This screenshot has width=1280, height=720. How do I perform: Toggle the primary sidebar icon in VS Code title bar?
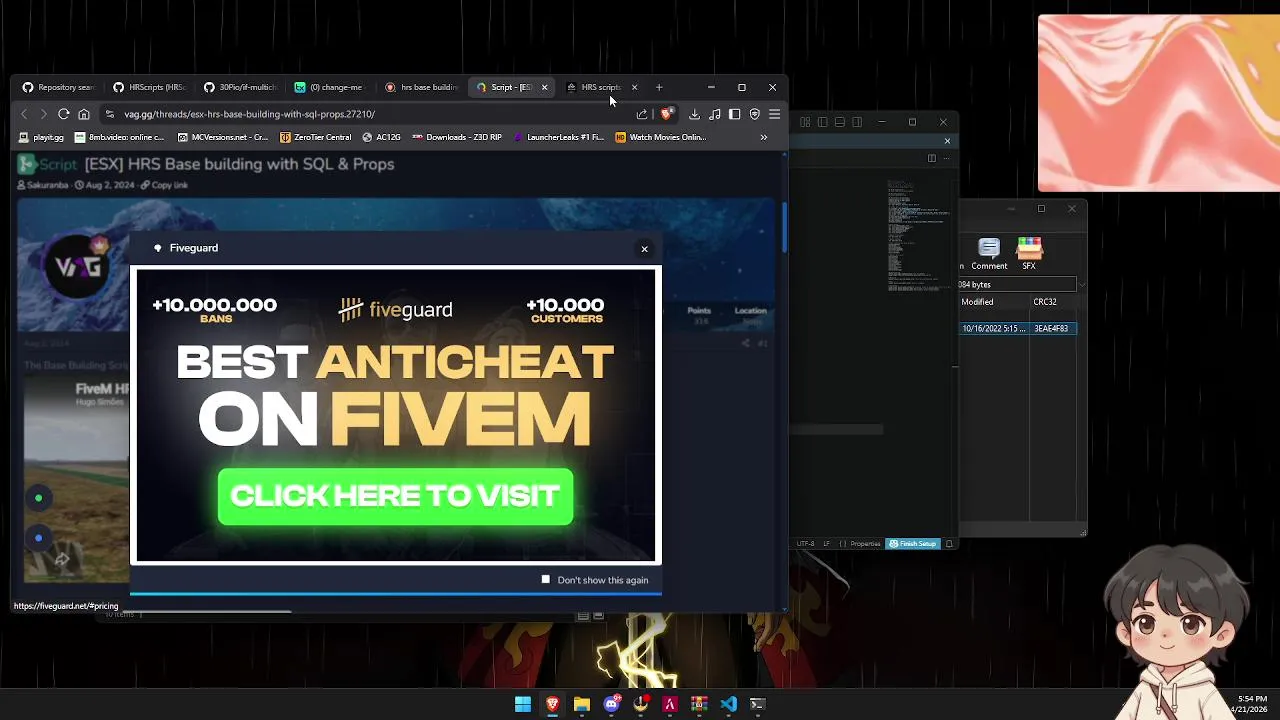coord(822,122)
